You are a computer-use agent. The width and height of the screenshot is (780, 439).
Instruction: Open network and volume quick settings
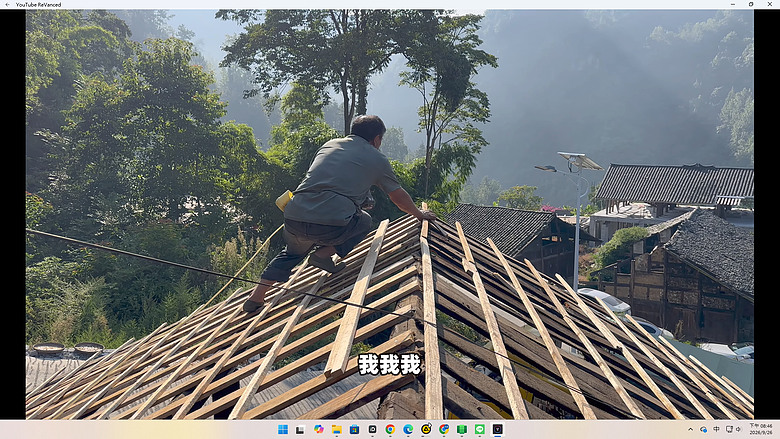point(734,430)
